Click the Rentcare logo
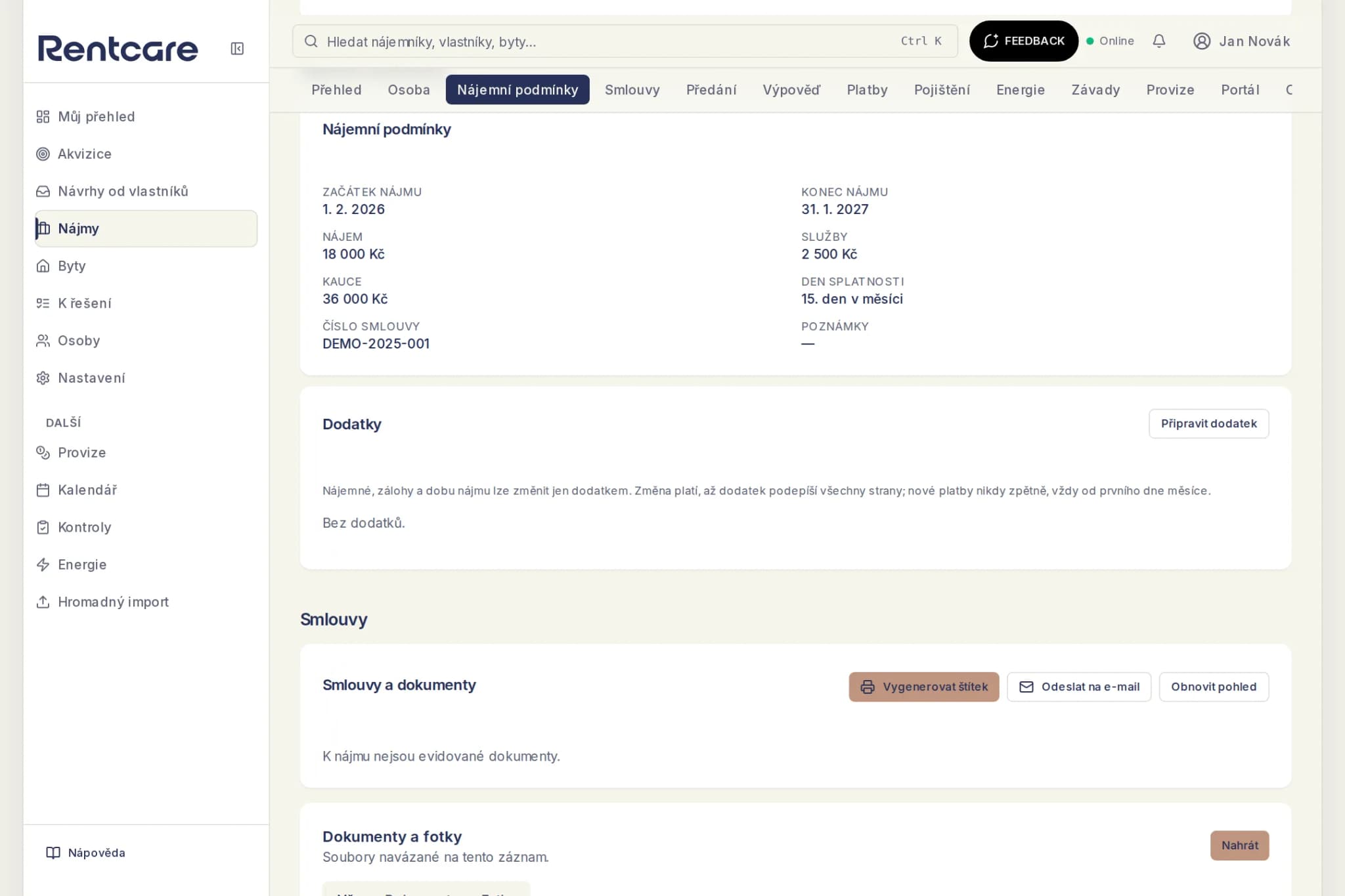Screen dimensions: 1345x896 click(x=118, y=49)
